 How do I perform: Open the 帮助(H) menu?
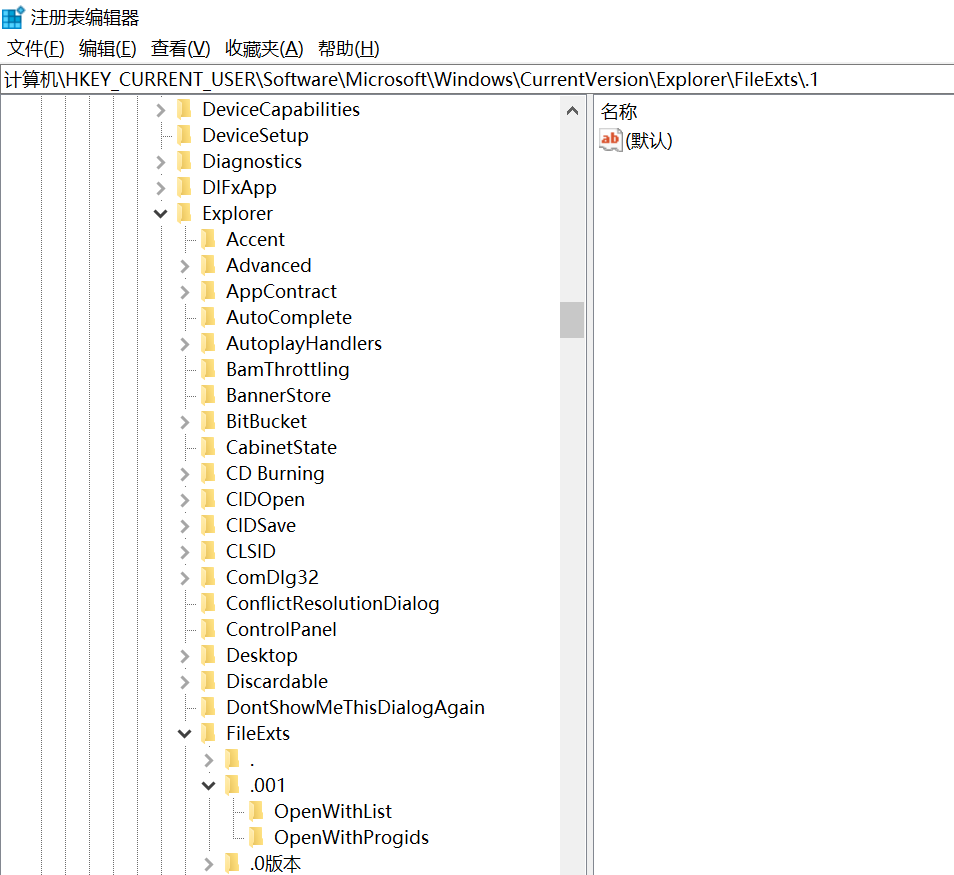[349, 49]
